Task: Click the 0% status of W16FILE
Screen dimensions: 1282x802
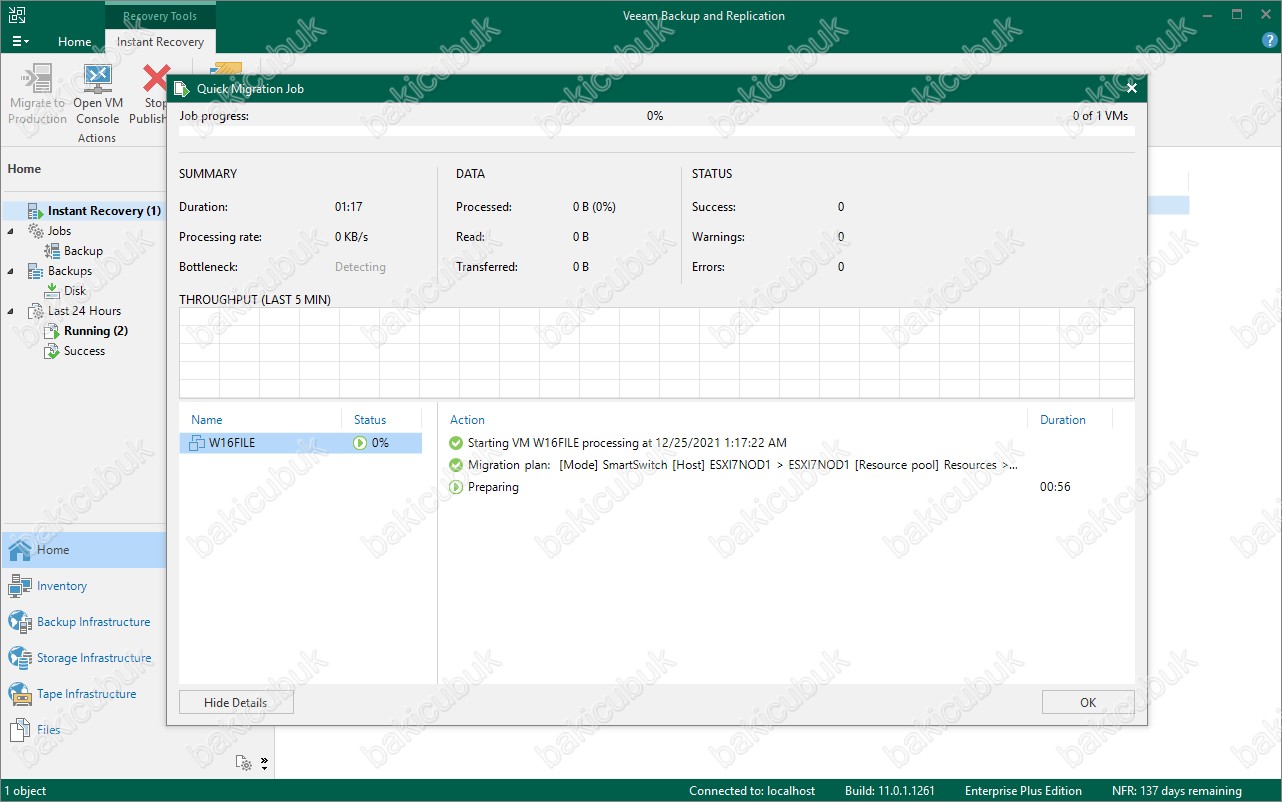Action: pyautogui.click(x=371, y=443)
